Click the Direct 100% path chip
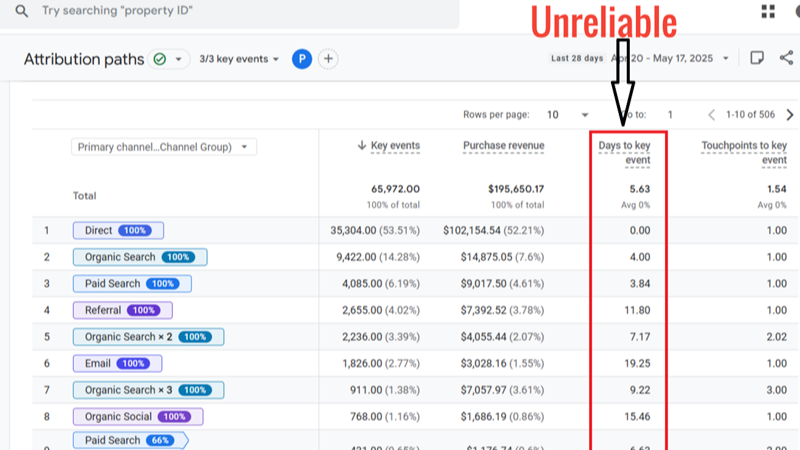The width and height of the screenshot is (800, 450). [118, 231]
